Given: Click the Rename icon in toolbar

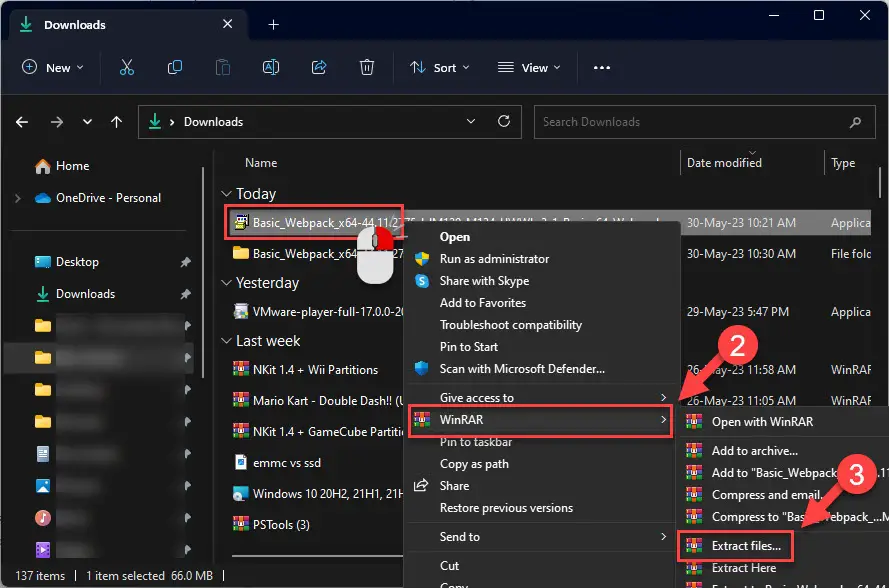Looking at the screenshot, I should coord(271,67).
